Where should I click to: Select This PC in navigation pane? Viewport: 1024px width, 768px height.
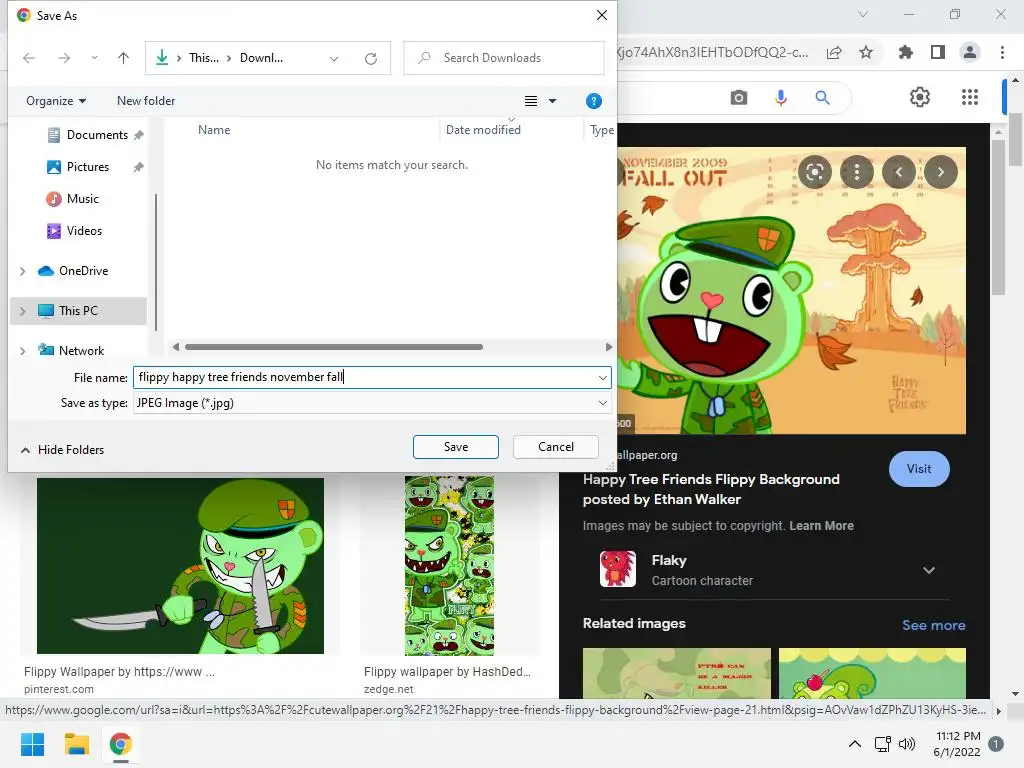click(78, 311)
